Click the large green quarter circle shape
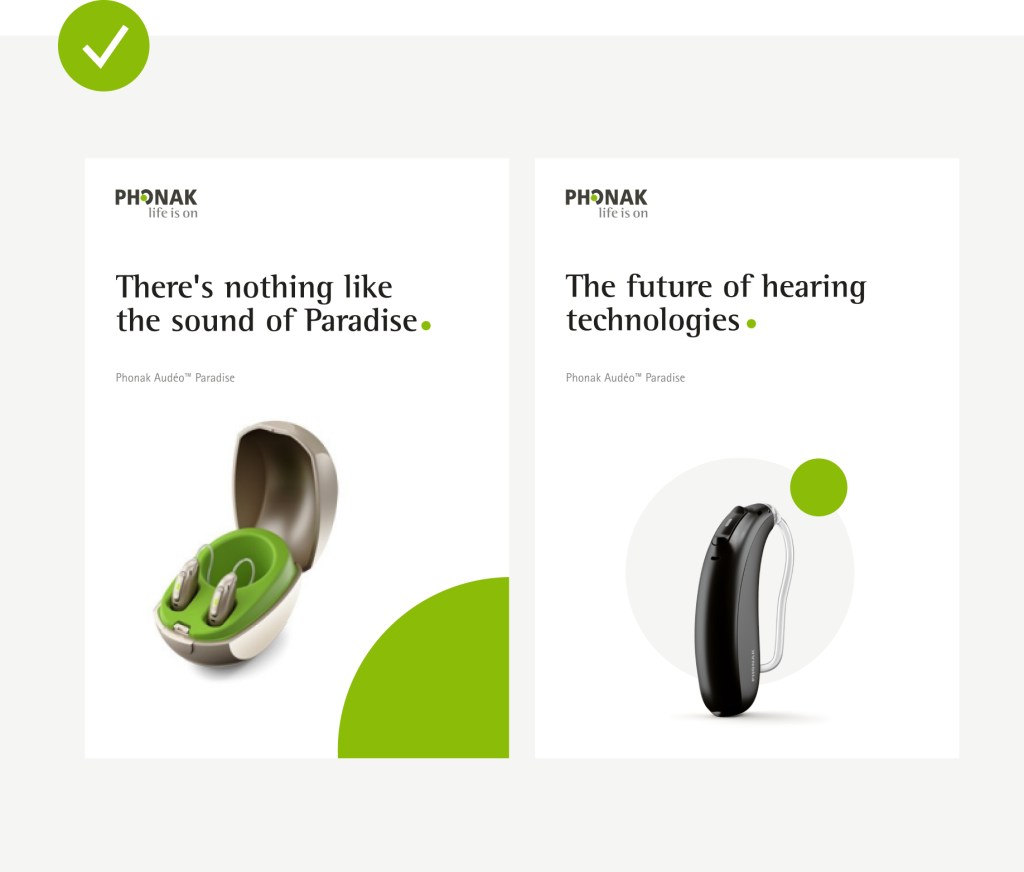Viewport: 1024px width, 872px height. [x=423, y=668]
